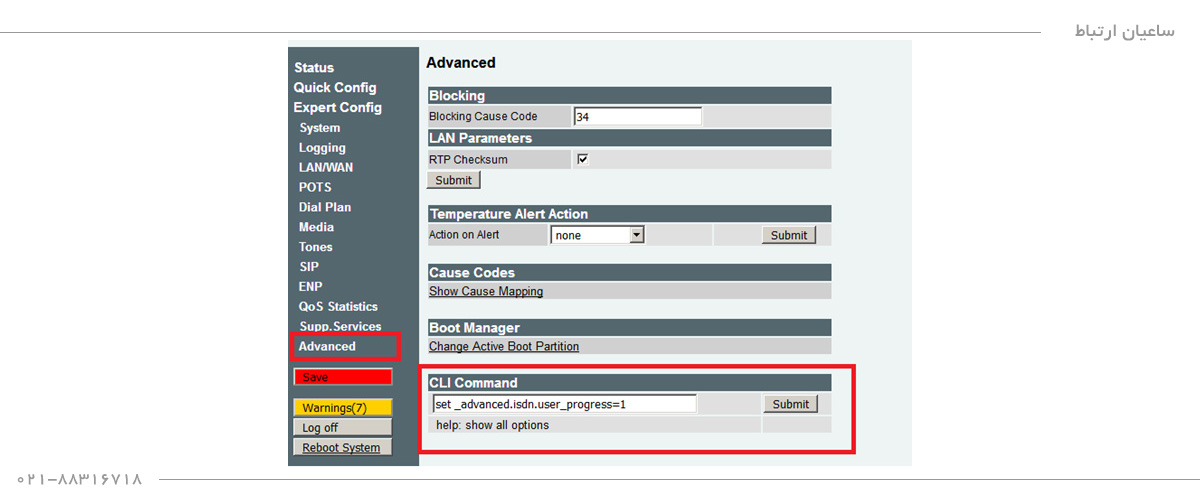
Task: Open the yellow Warnings(7) button
Action: tap(342, 408)
